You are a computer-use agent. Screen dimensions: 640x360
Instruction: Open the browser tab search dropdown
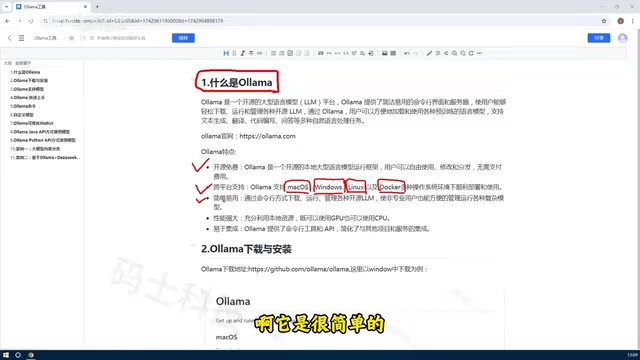(7, 7)
